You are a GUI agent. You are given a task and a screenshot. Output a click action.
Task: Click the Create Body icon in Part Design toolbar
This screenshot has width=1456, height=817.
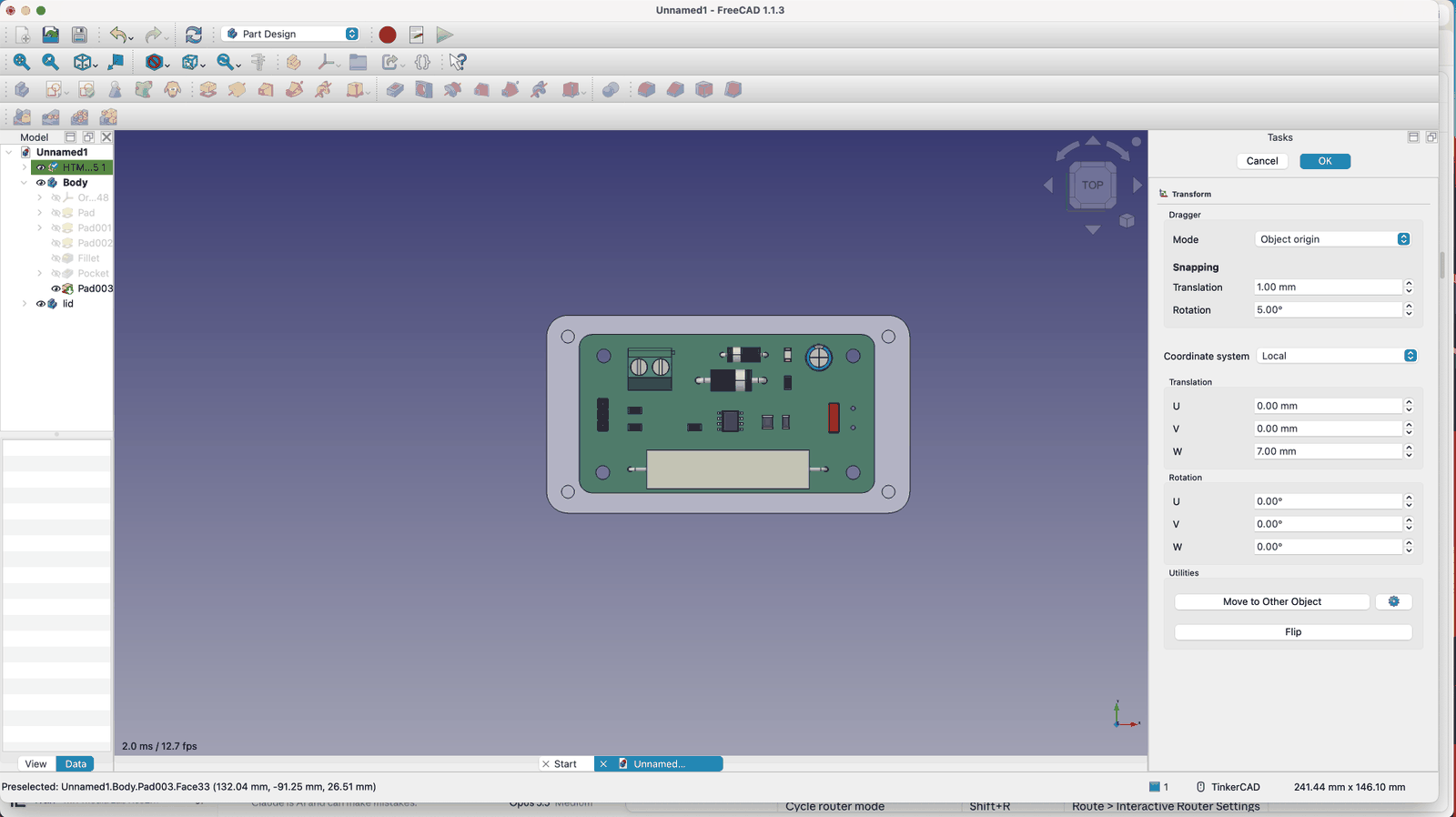point(22,89)
